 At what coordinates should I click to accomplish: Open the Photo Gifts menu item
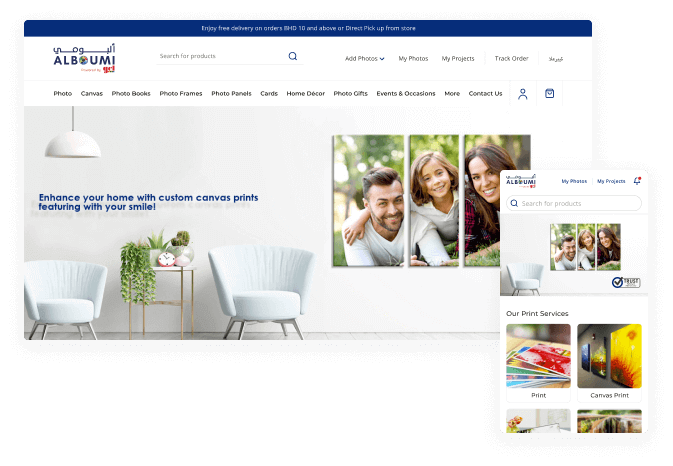(x=351, y=94)
